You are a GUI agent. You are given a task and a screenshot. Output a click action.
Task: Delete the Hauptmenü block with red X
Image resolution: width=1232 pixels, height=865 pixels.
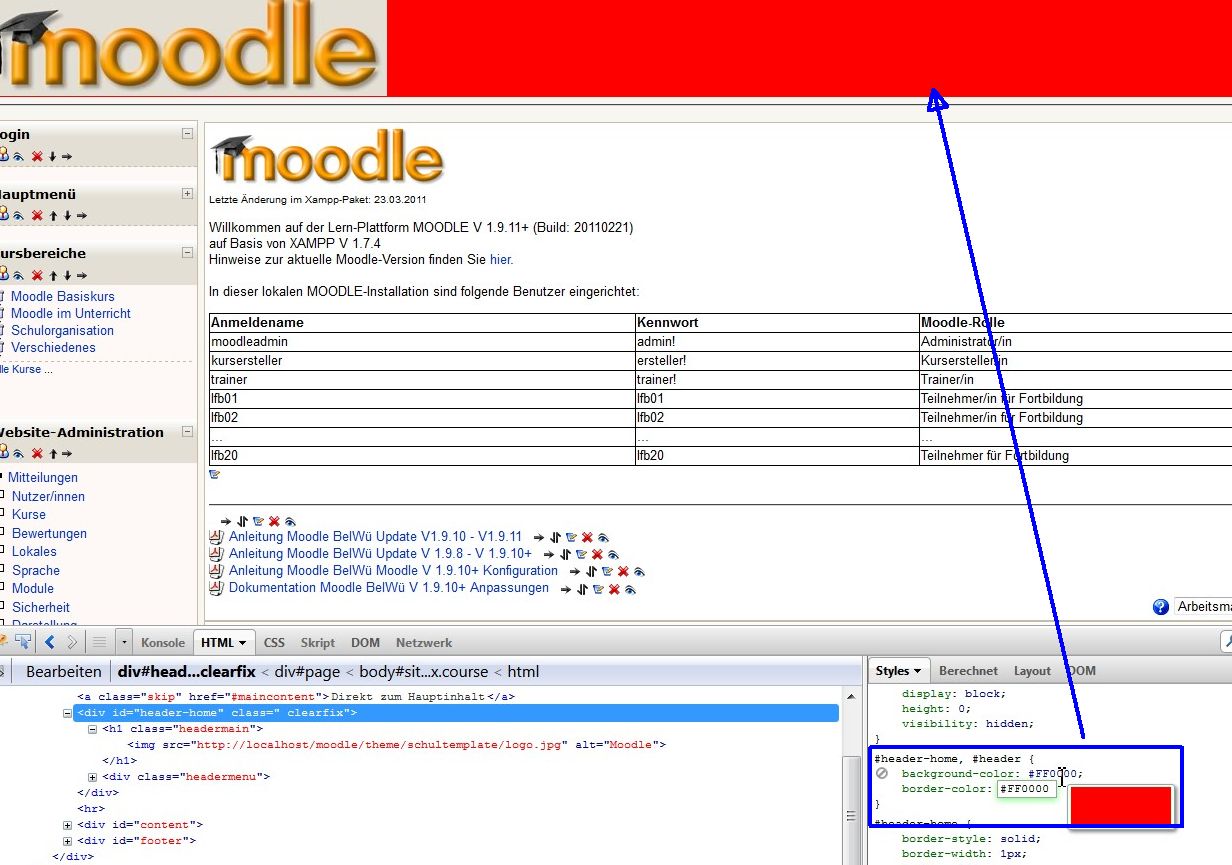click(x=37, y=216)
